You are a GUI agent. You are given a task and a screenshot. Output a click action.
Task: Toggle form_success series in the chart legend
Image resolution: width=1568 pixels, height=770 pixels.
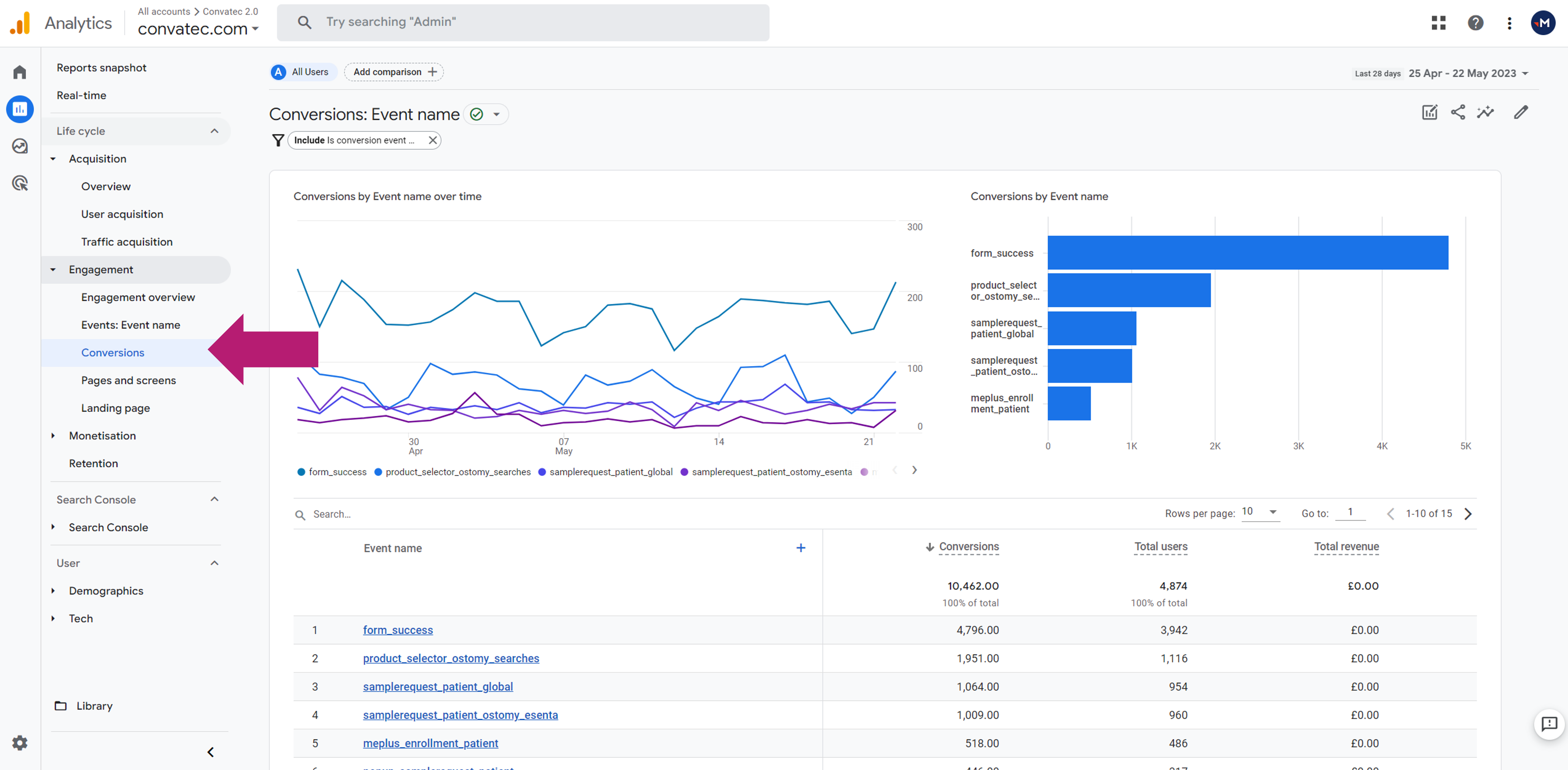click(332, 472)
